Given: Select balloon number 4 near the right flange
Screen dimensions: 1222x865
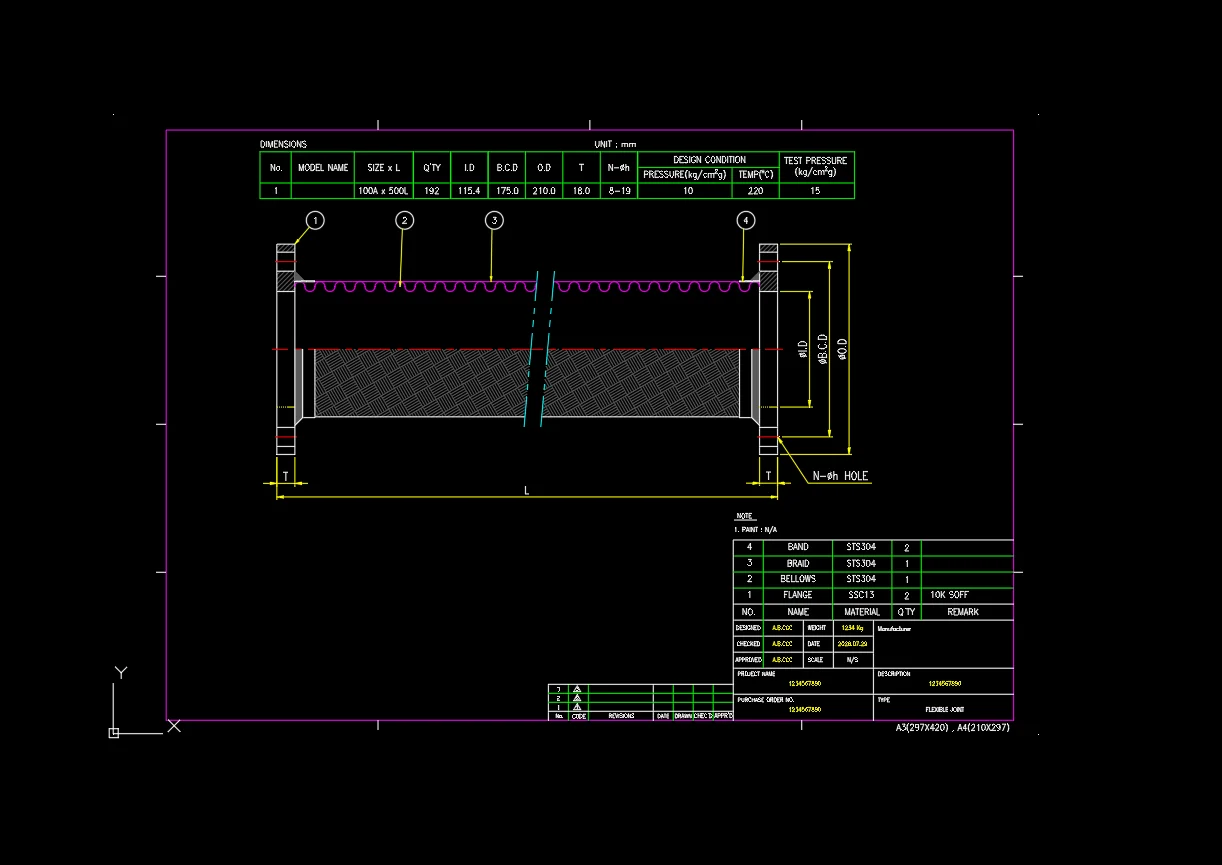Looking at the screenshot, I should [x=745, y=220].
